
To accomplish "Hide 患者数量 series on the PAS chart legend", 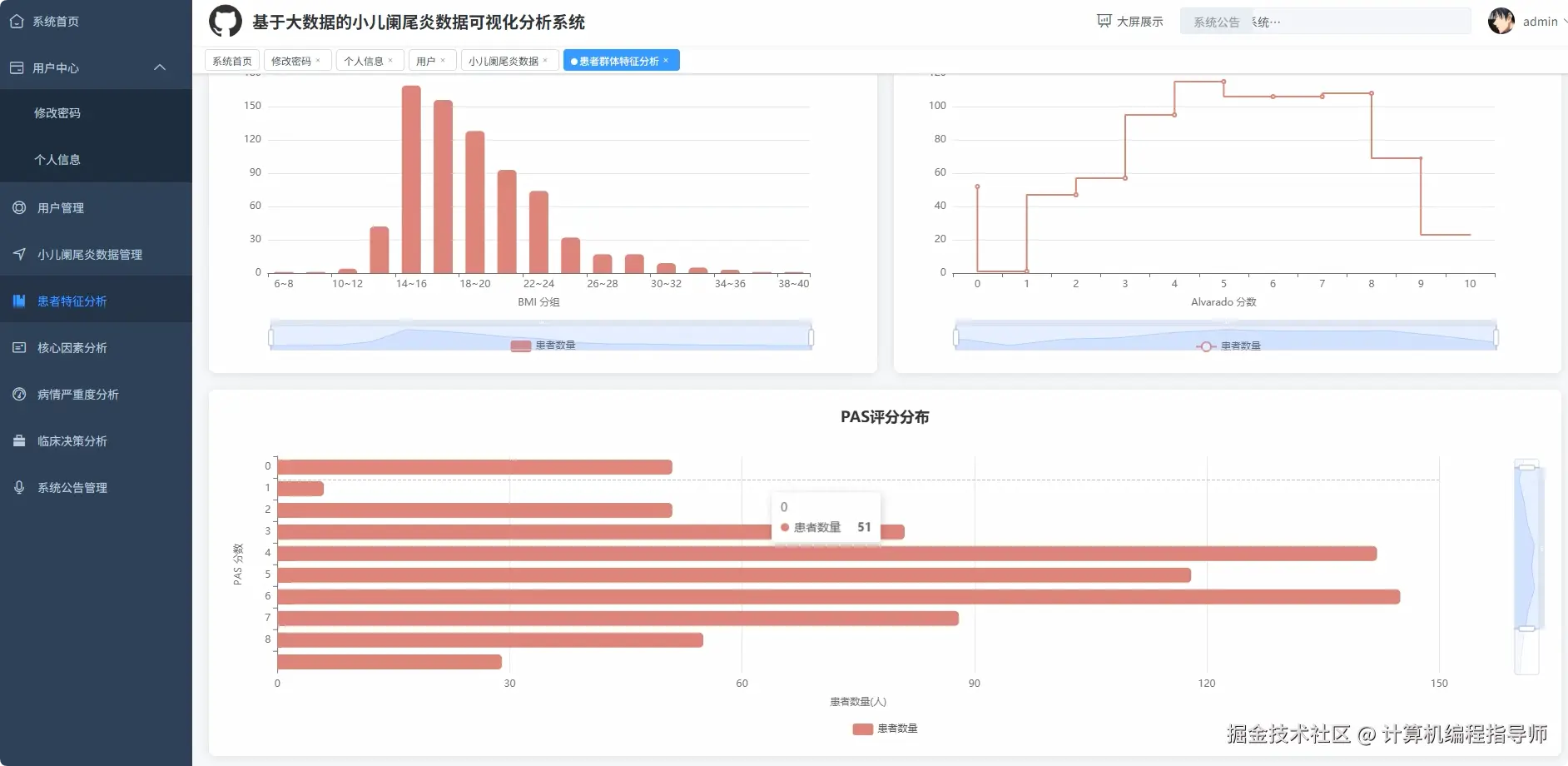I will coord(884,728).
